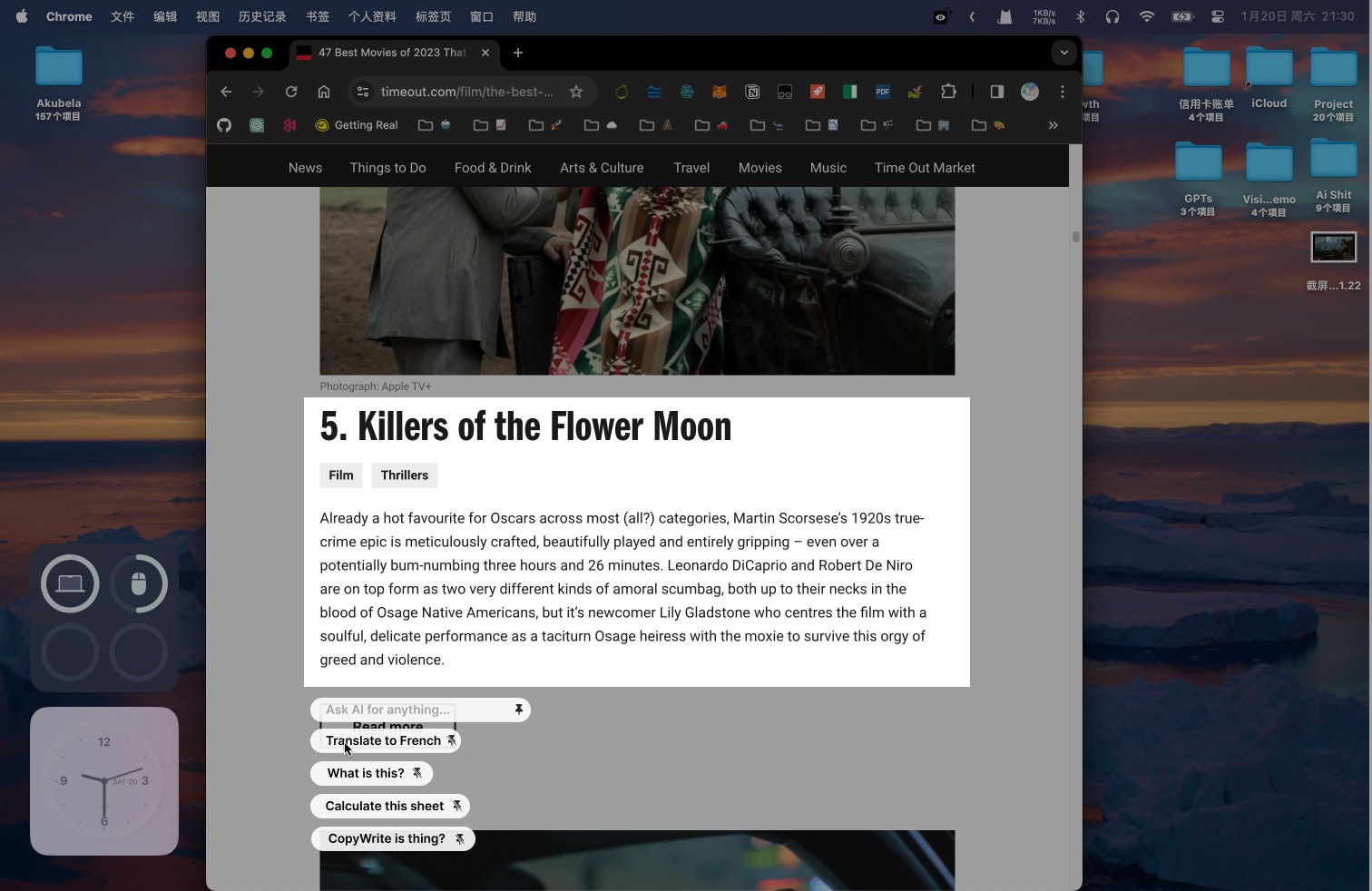Pin the What is this? suggestion

coord(416,773)
